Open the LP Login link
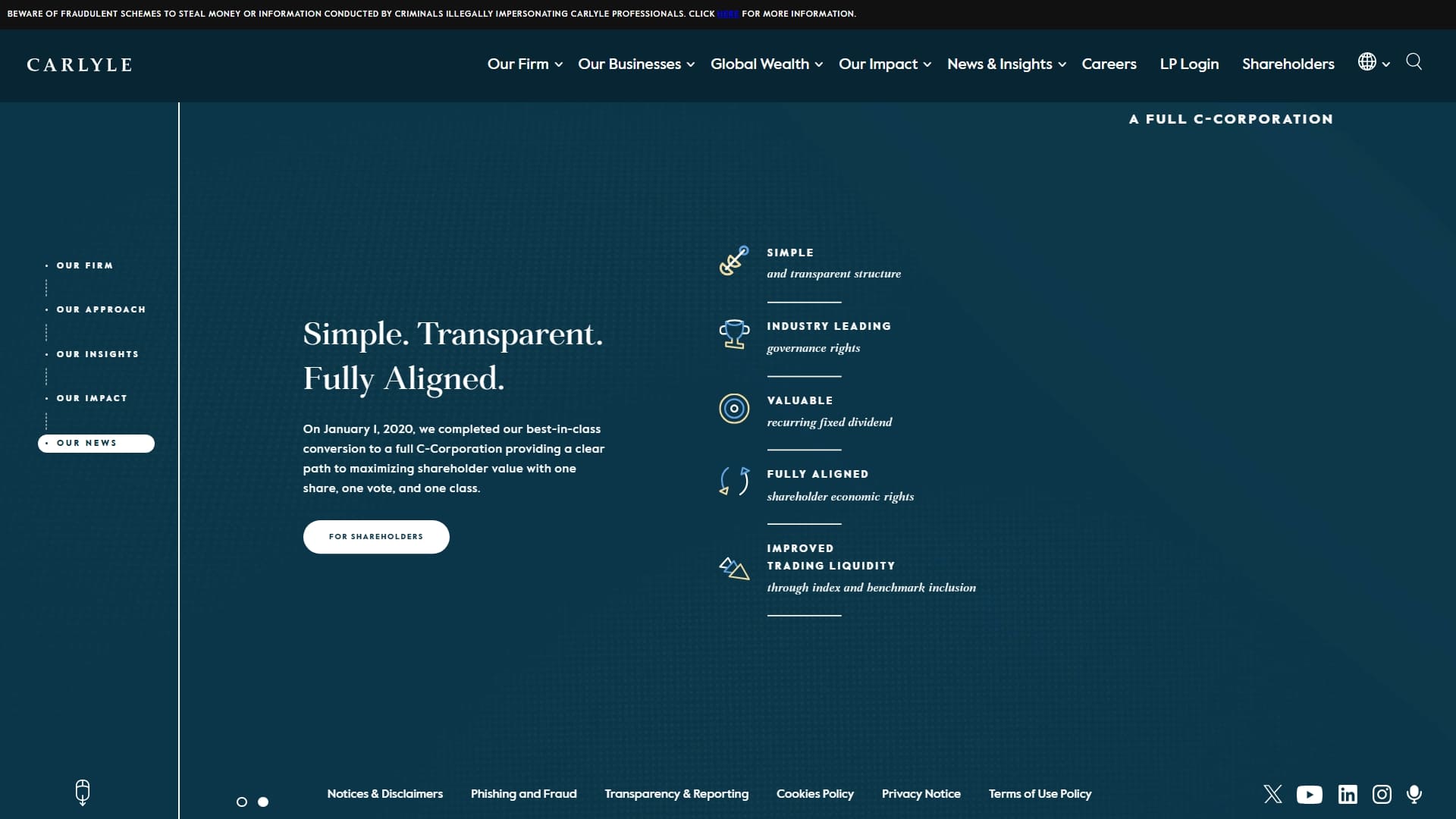 (1189, 64)
